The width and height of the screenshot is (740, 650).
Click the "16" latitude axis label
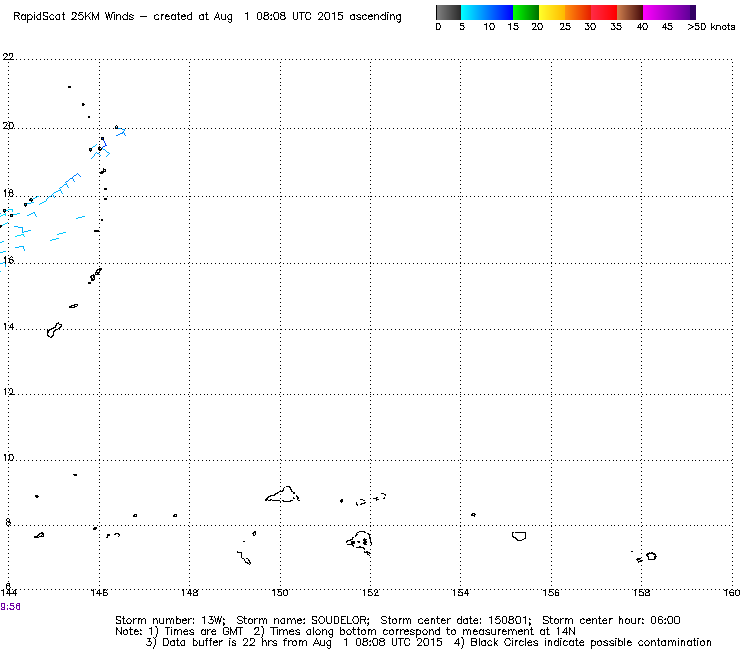(8, 260)
